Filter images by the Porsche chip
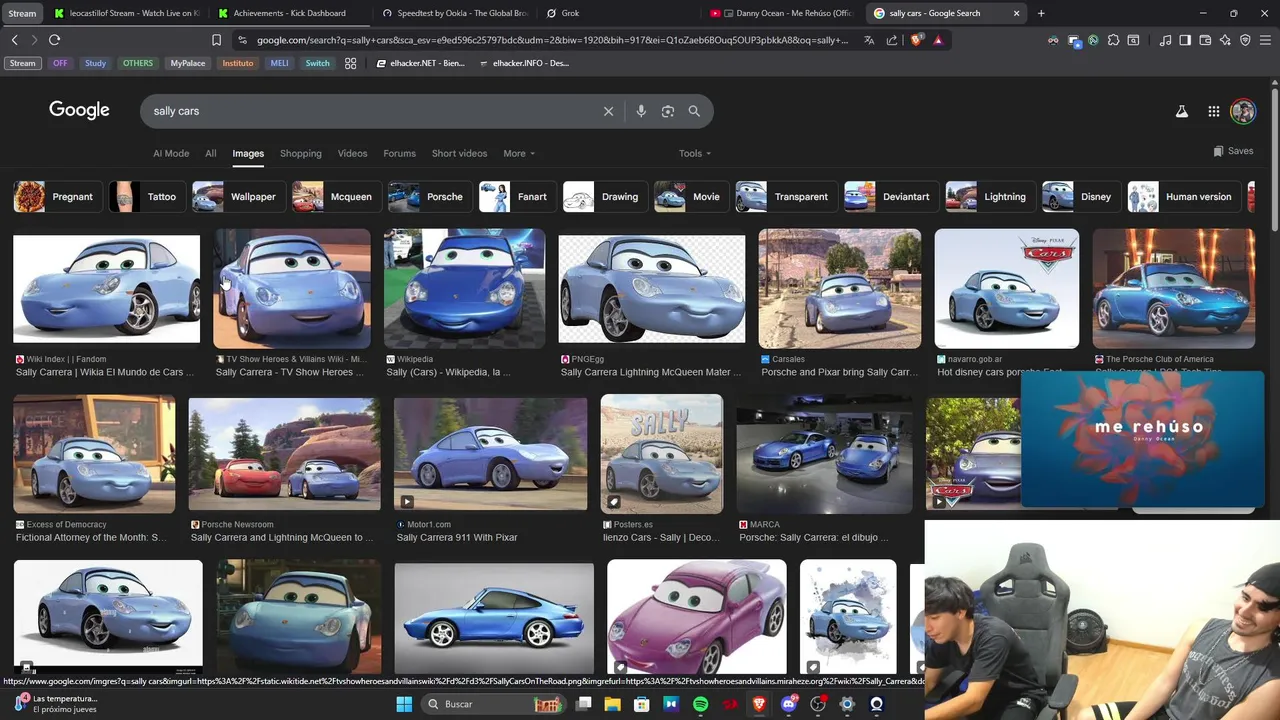The width and height of the screenshot is (1280, 720). click(430, 197)
